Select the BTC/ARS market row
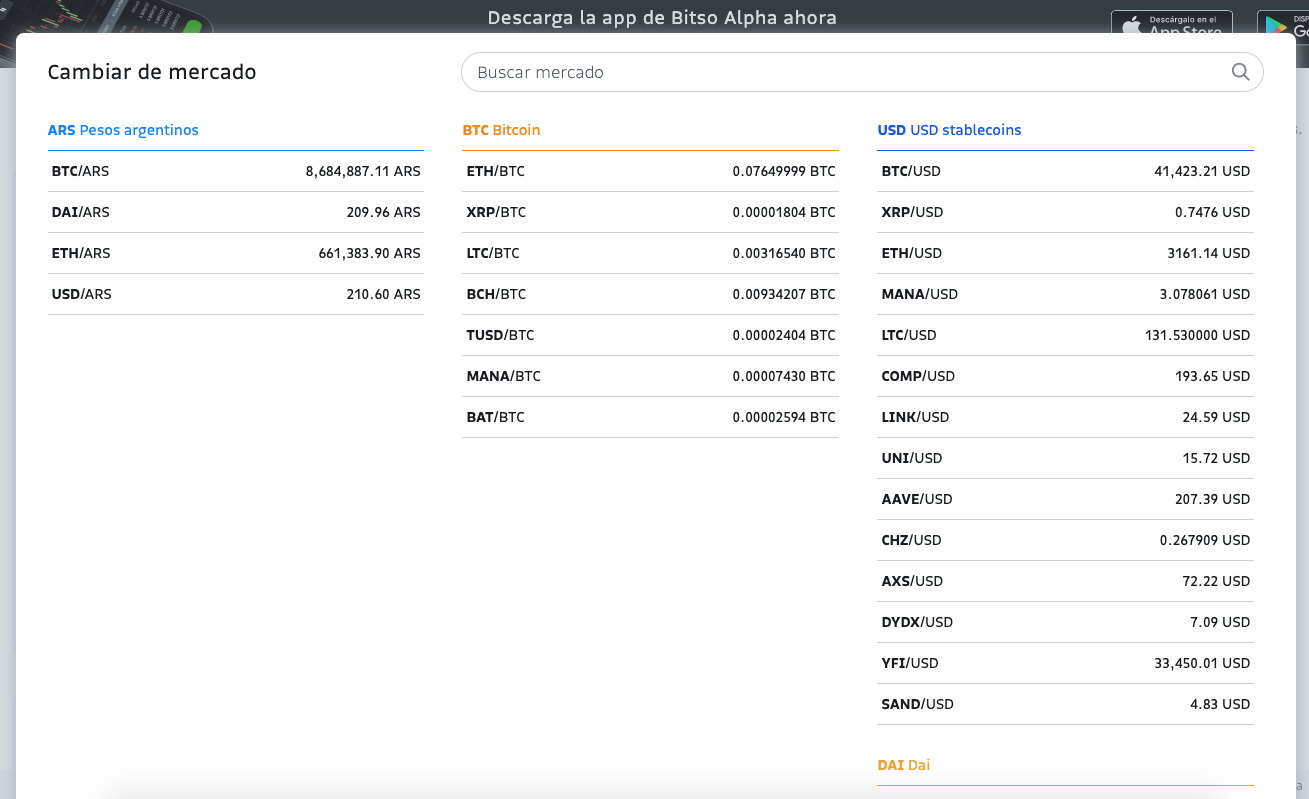 (236, 171)
